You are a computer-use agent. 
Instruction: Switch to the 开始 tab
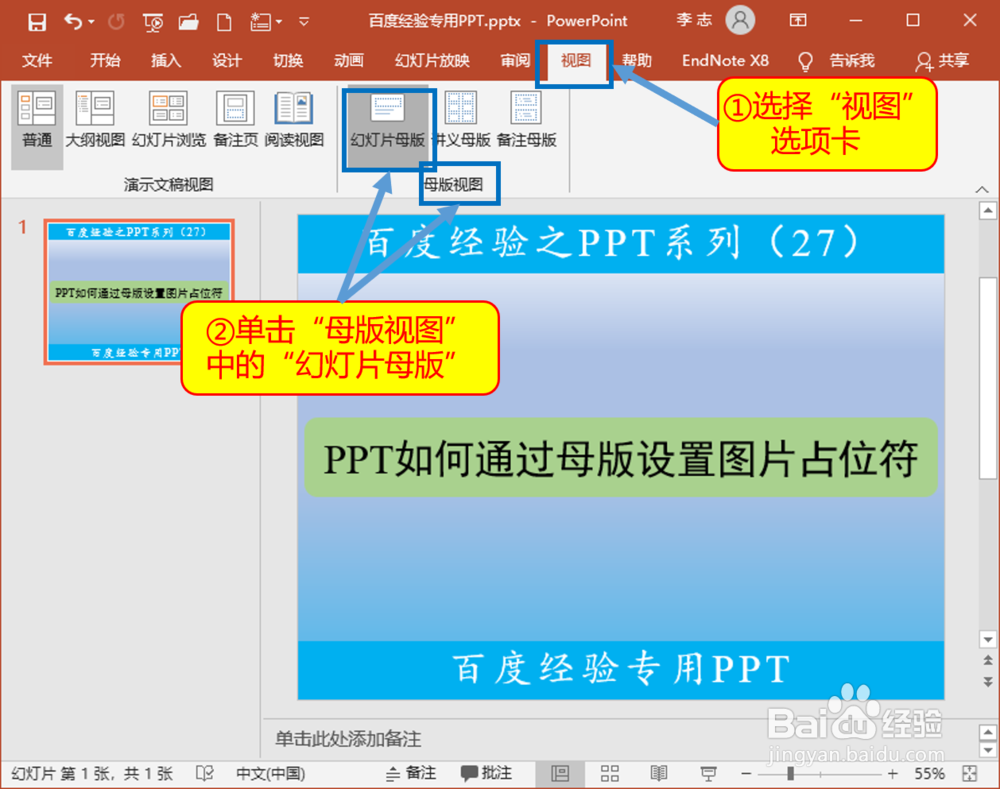pos(105,61)
